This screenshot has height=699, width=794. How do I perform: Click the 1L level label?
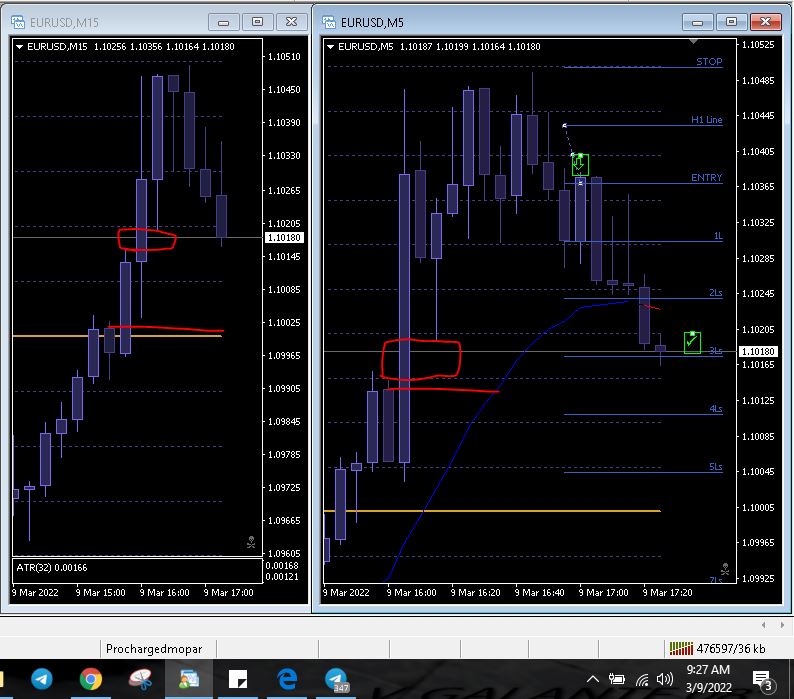(x=718, y=236)
